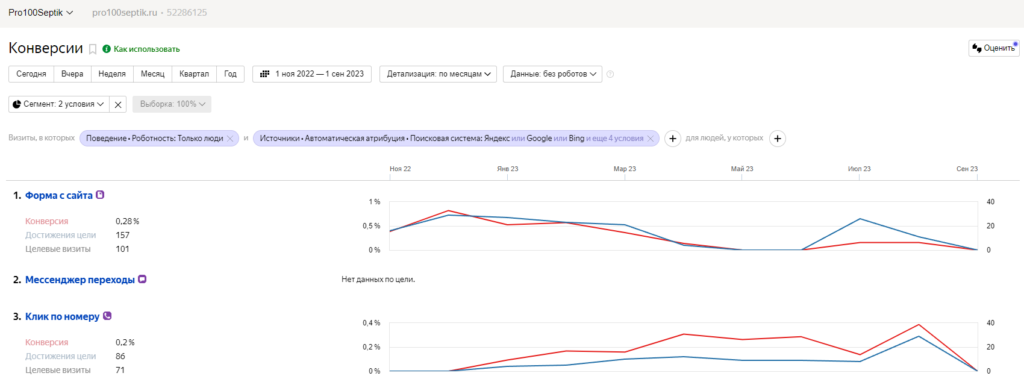Open the Сегмент: 2 условия dropdown

58,104
